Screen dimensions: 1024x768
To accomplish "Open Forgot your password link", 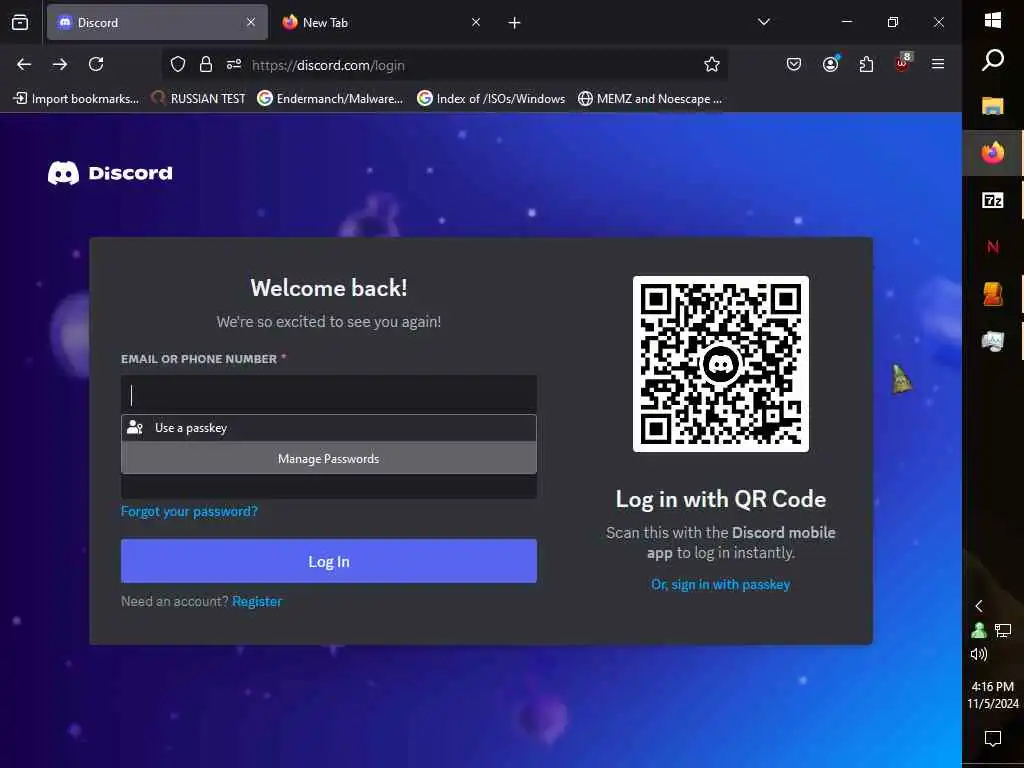I will [x=189, y=511].
